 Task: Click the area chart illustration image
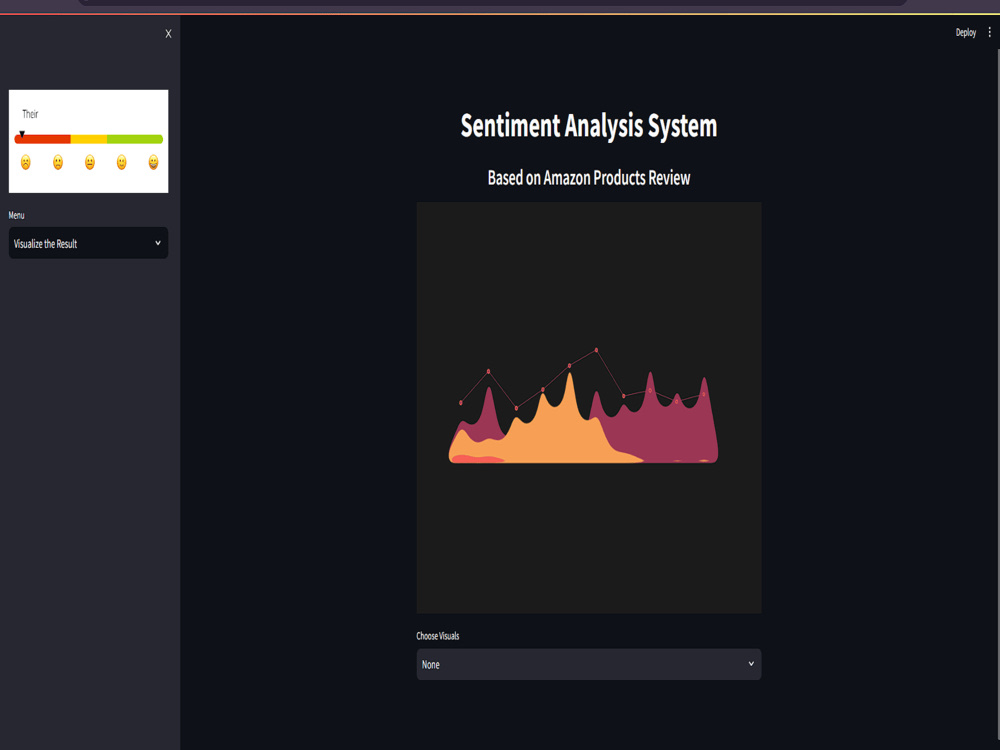pos(589,408)
